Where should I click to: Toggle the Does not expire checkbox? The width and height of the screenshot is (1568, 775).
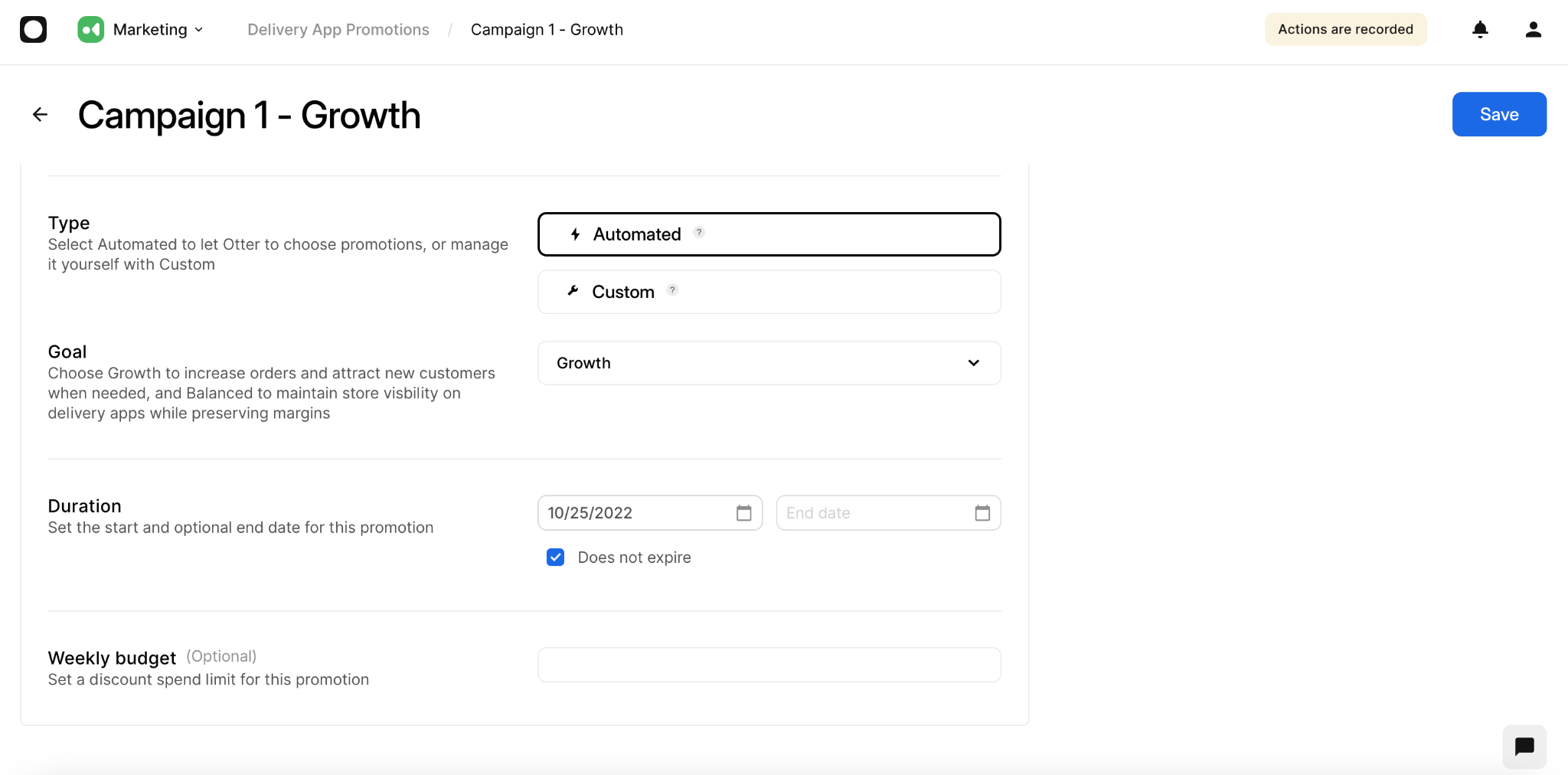point(556,557)
